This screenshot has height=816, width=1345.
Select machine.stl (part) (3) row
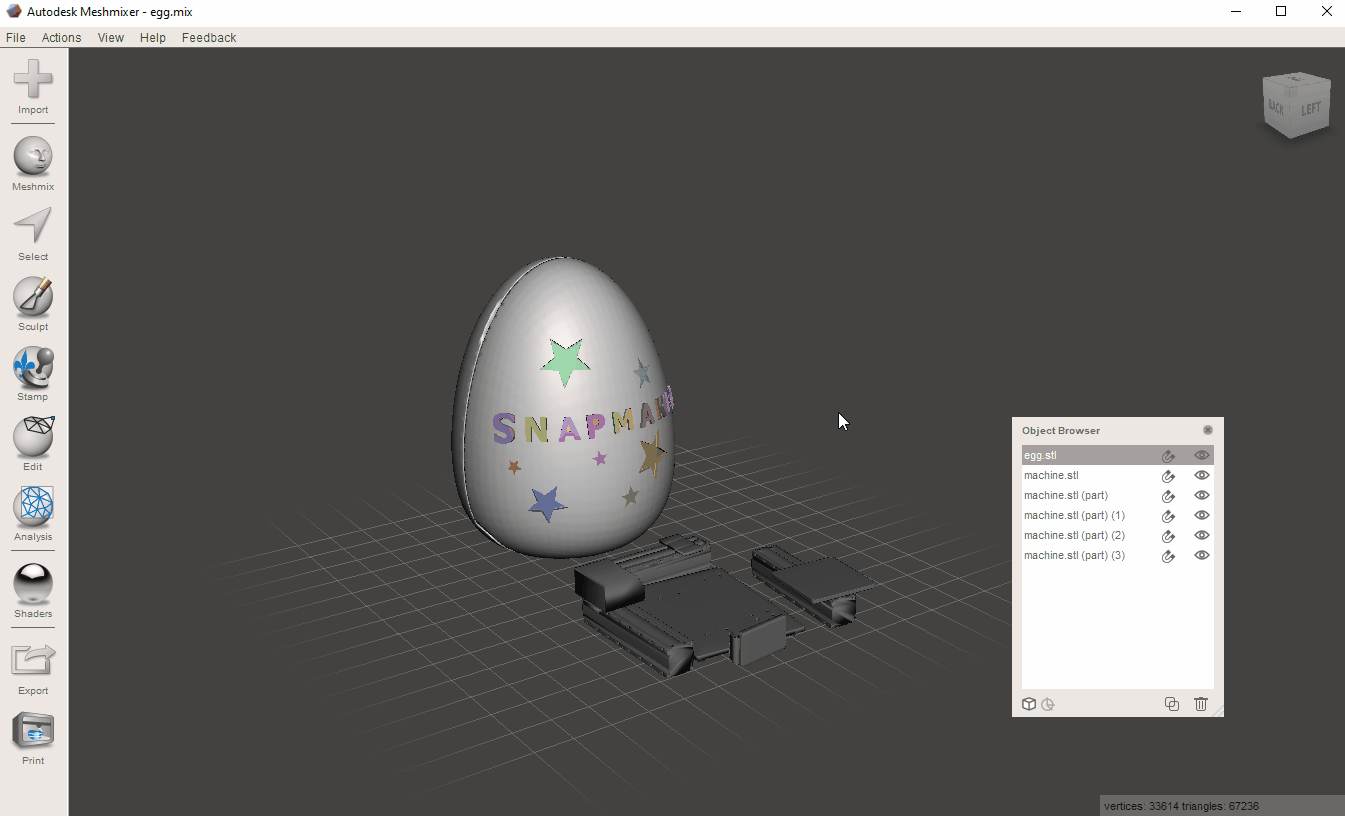pyautogui.click(x=1118, y=556)
